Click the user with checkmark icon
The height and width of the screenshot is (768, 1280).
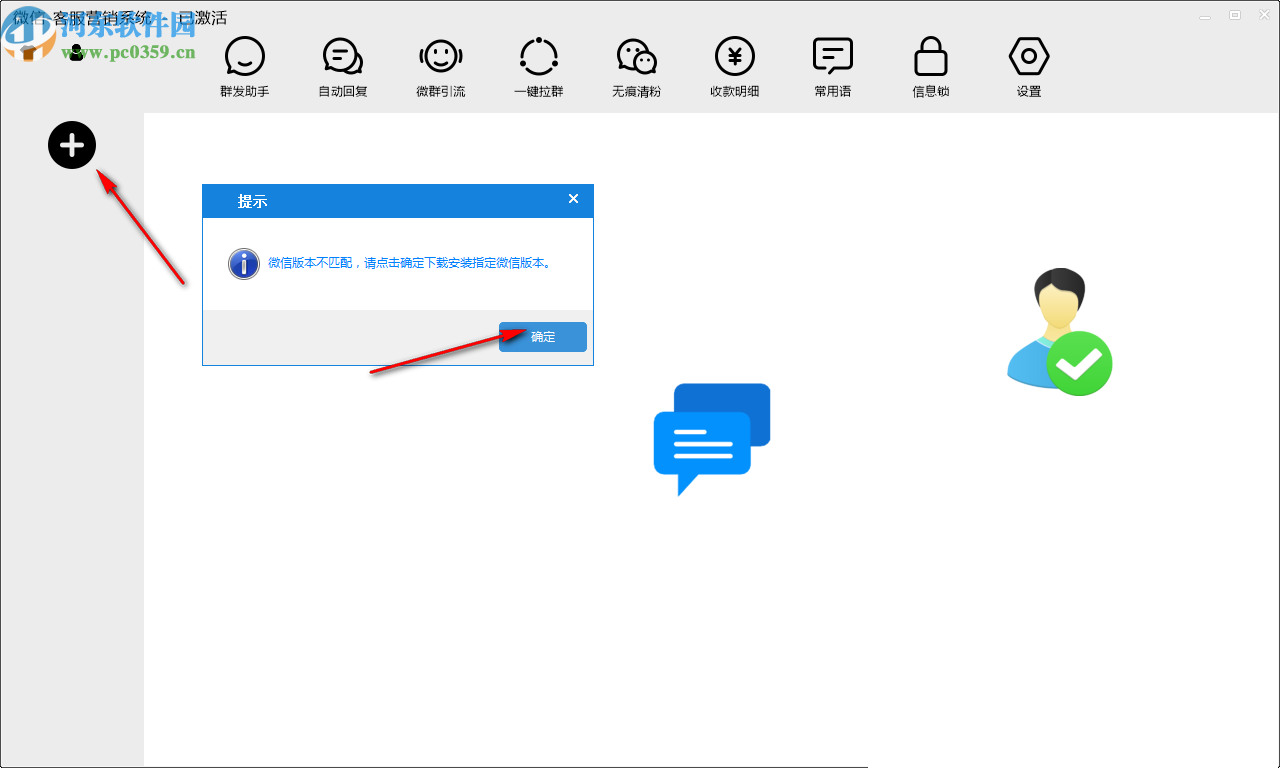click(x=1059, y=332)
